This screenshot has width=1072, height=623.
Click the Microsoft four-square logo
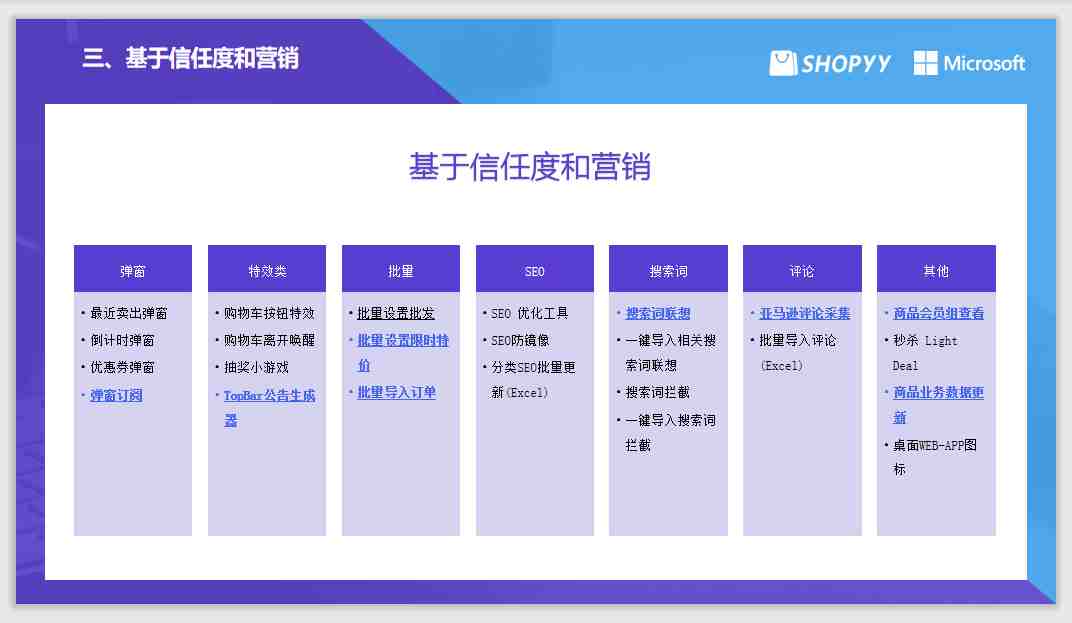(x=926, y=63)
